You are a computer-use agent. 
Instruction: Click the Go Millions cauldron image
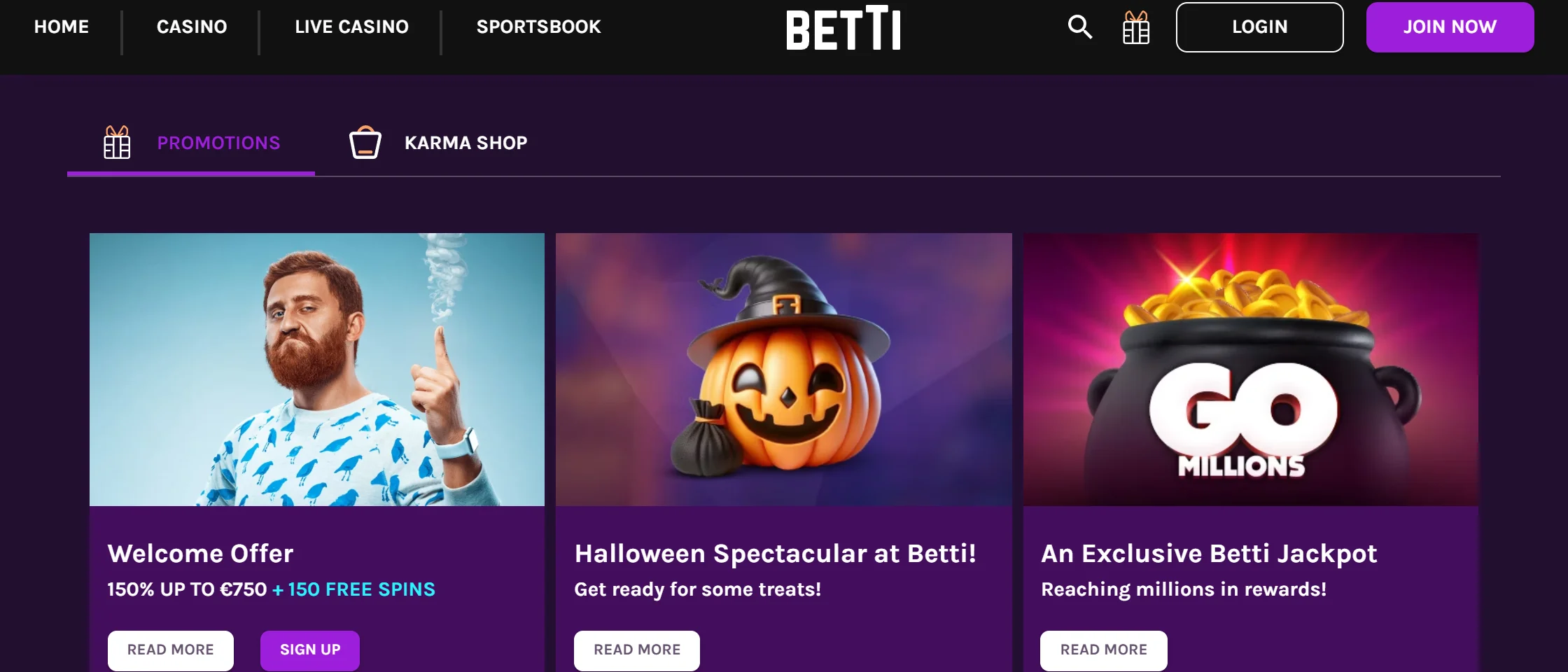pos(1250,369)
